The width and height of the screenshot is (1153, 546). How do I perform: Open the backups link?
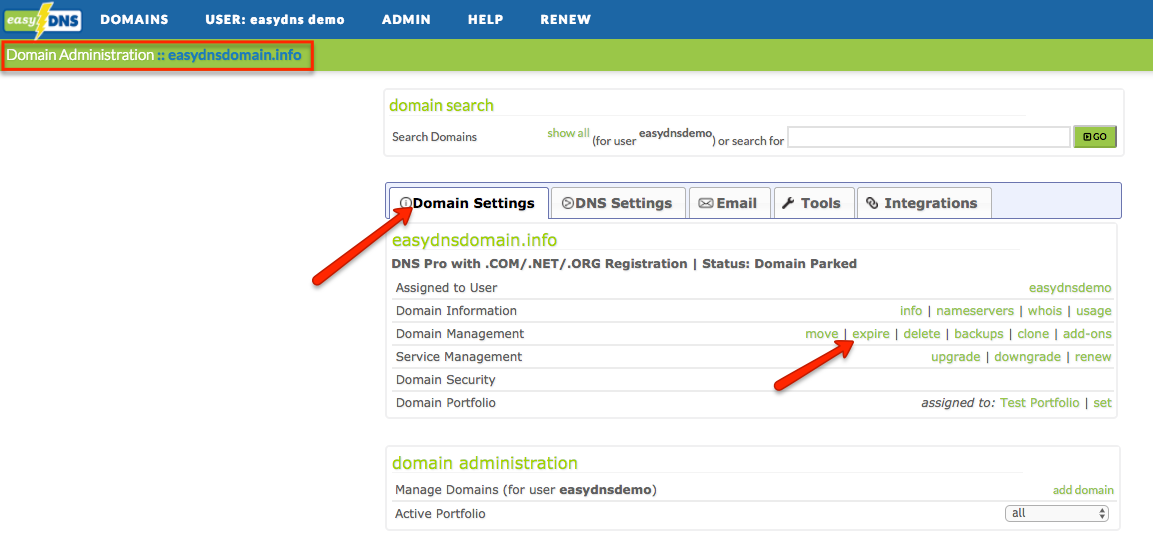point(979,334)
